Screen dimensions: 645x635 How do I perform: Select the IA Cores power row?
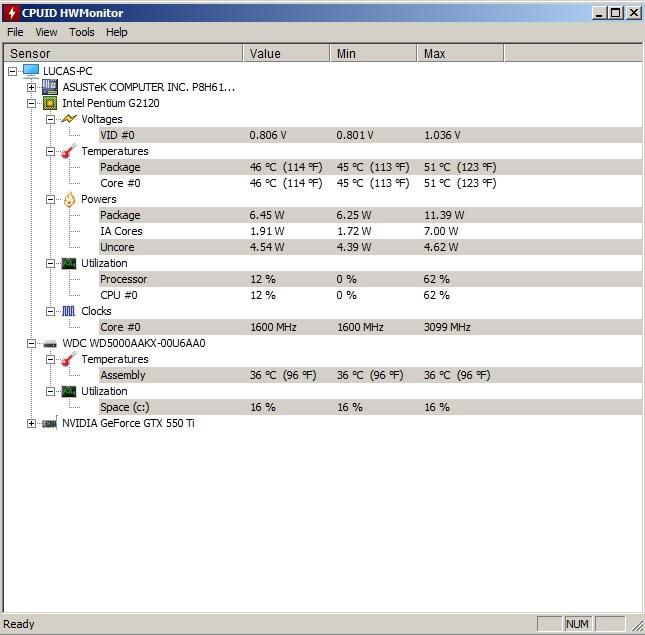tap(370, 231)
